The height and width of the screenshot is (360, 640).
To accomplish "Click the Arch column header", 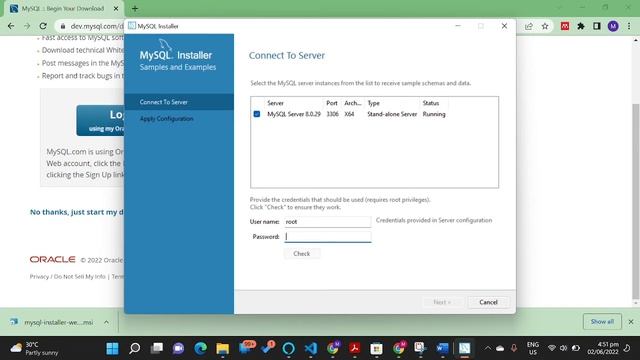I will pos(353,103).
